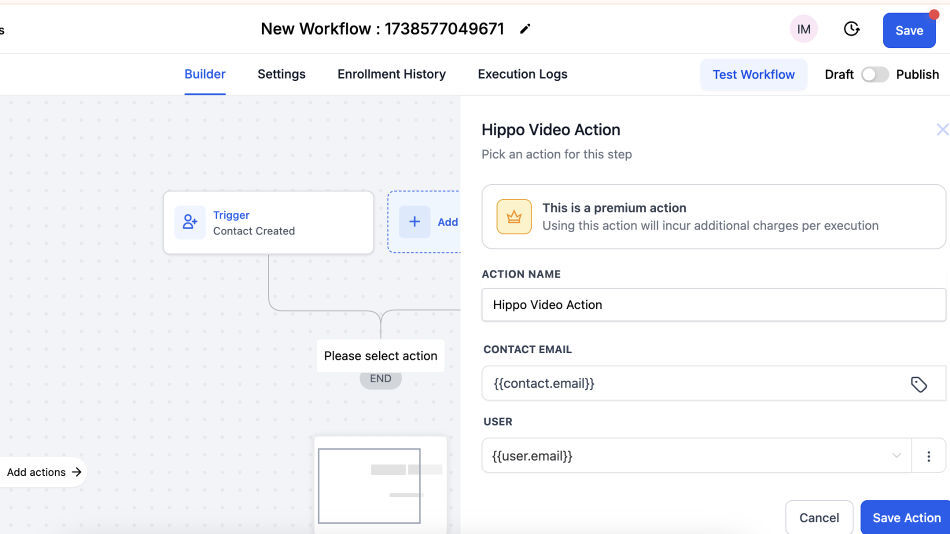The height and width of the screenshot is (534, 950).
Task: Expand the User dropdown chevron
Action: tap(896, 455)
